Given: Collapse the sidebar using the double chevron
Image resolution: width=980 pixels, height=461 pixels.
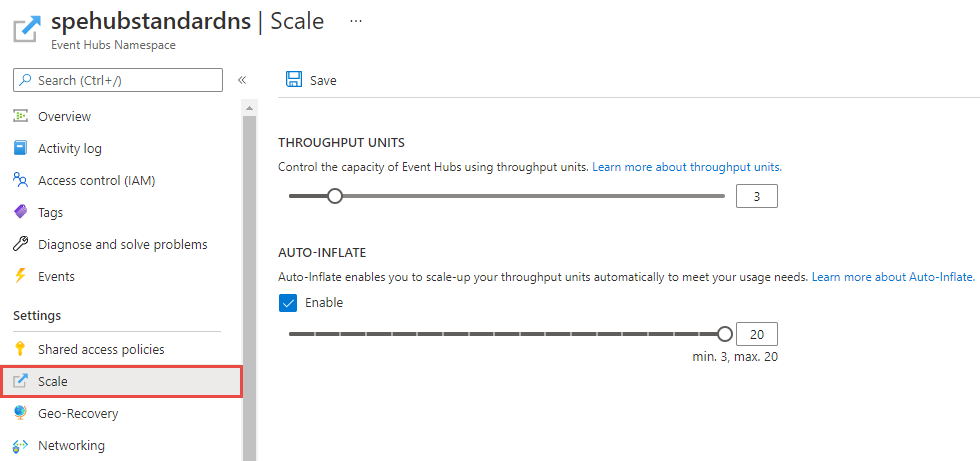Looking at the screenshot, I should (241, 80).
